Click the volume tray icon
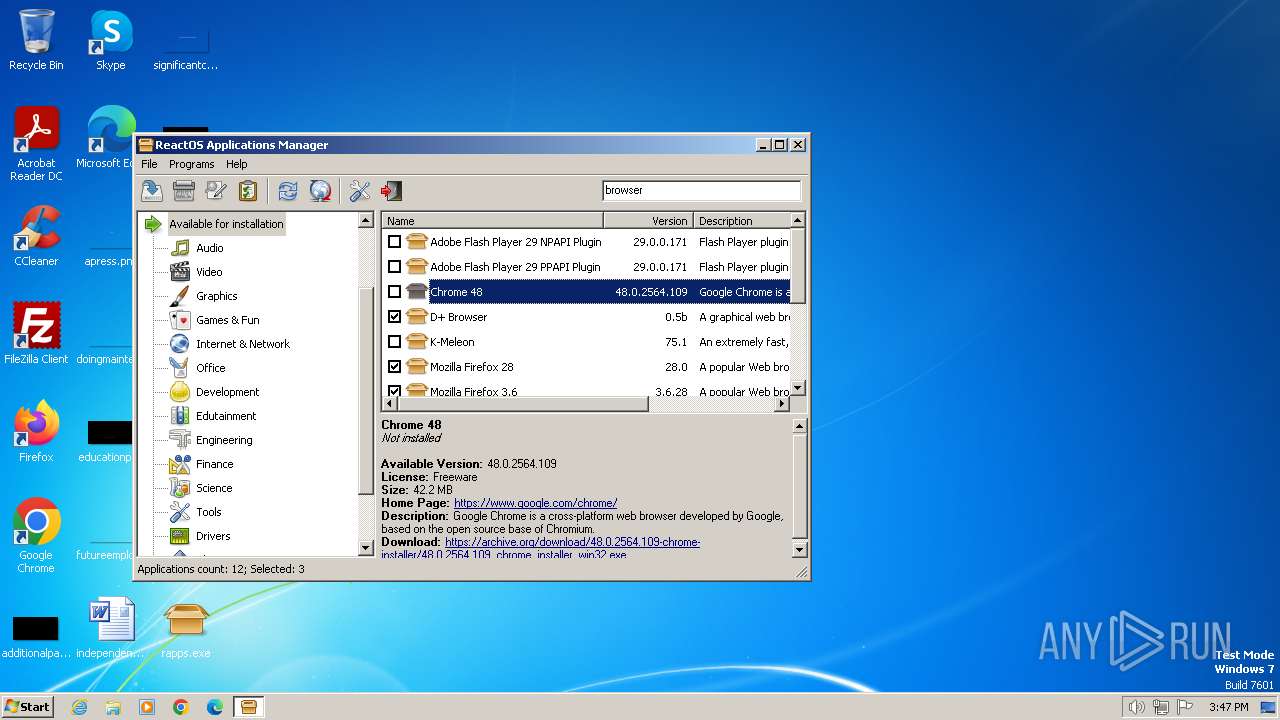 pos(1136,707)
